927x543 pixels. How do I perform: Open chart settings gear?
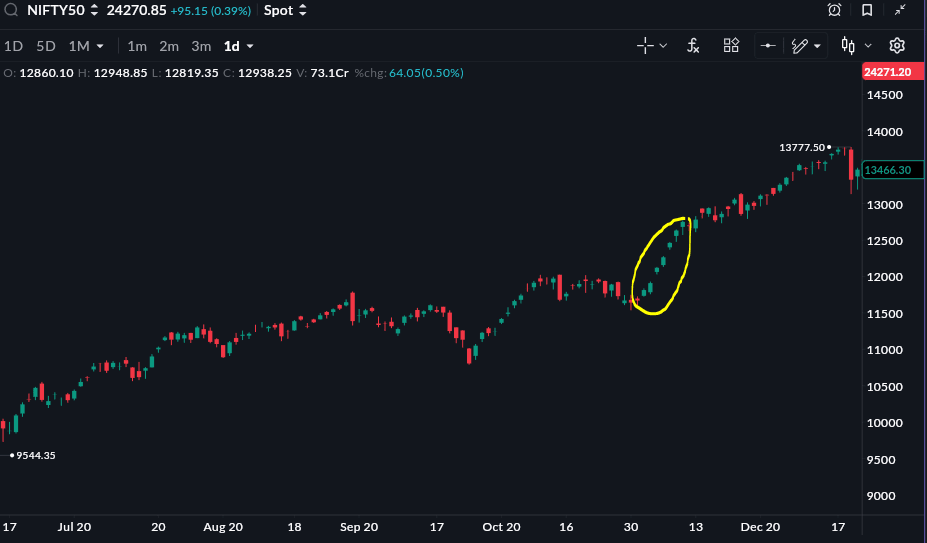pos(897,46)
